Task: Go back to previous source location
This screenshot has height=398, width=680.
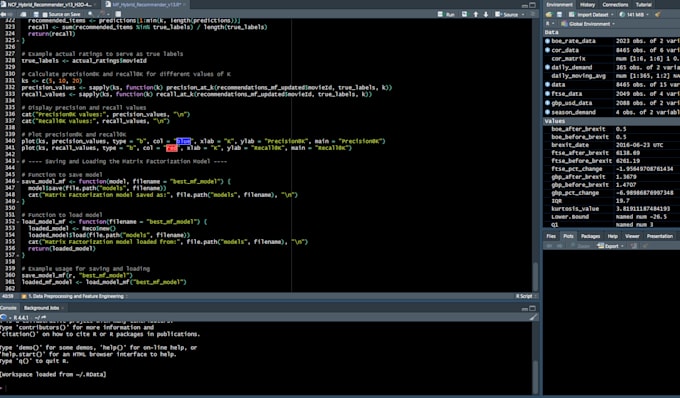Action: pos(4,14)
